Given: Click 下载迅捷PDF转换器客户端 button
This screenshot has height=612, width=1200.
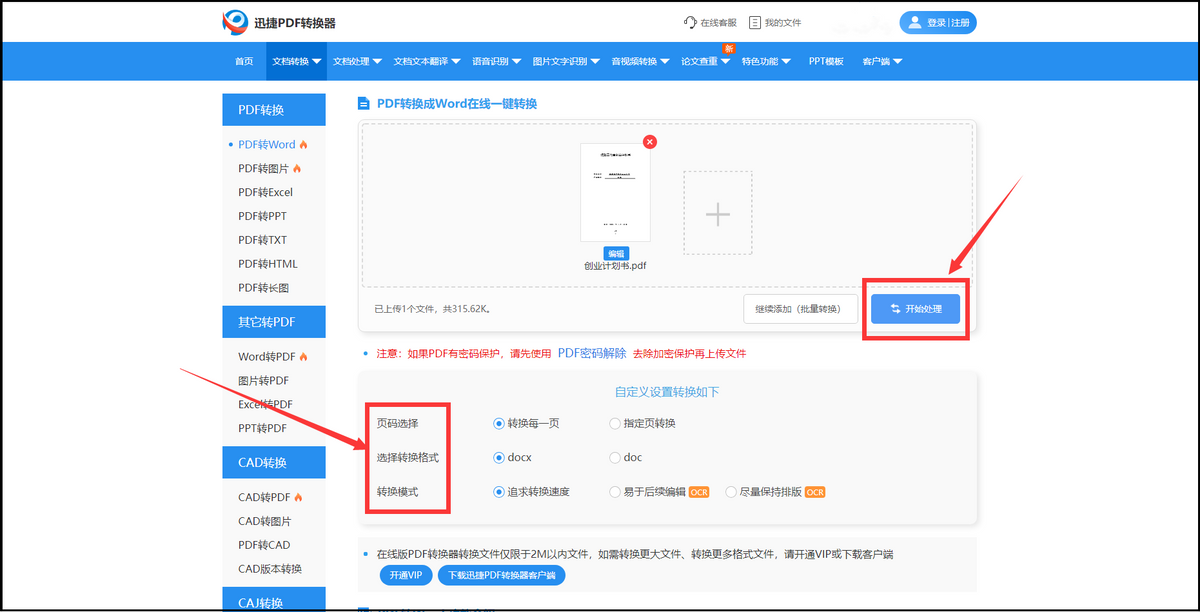Looking at the screenshot, I should click(x=501, y=575).
